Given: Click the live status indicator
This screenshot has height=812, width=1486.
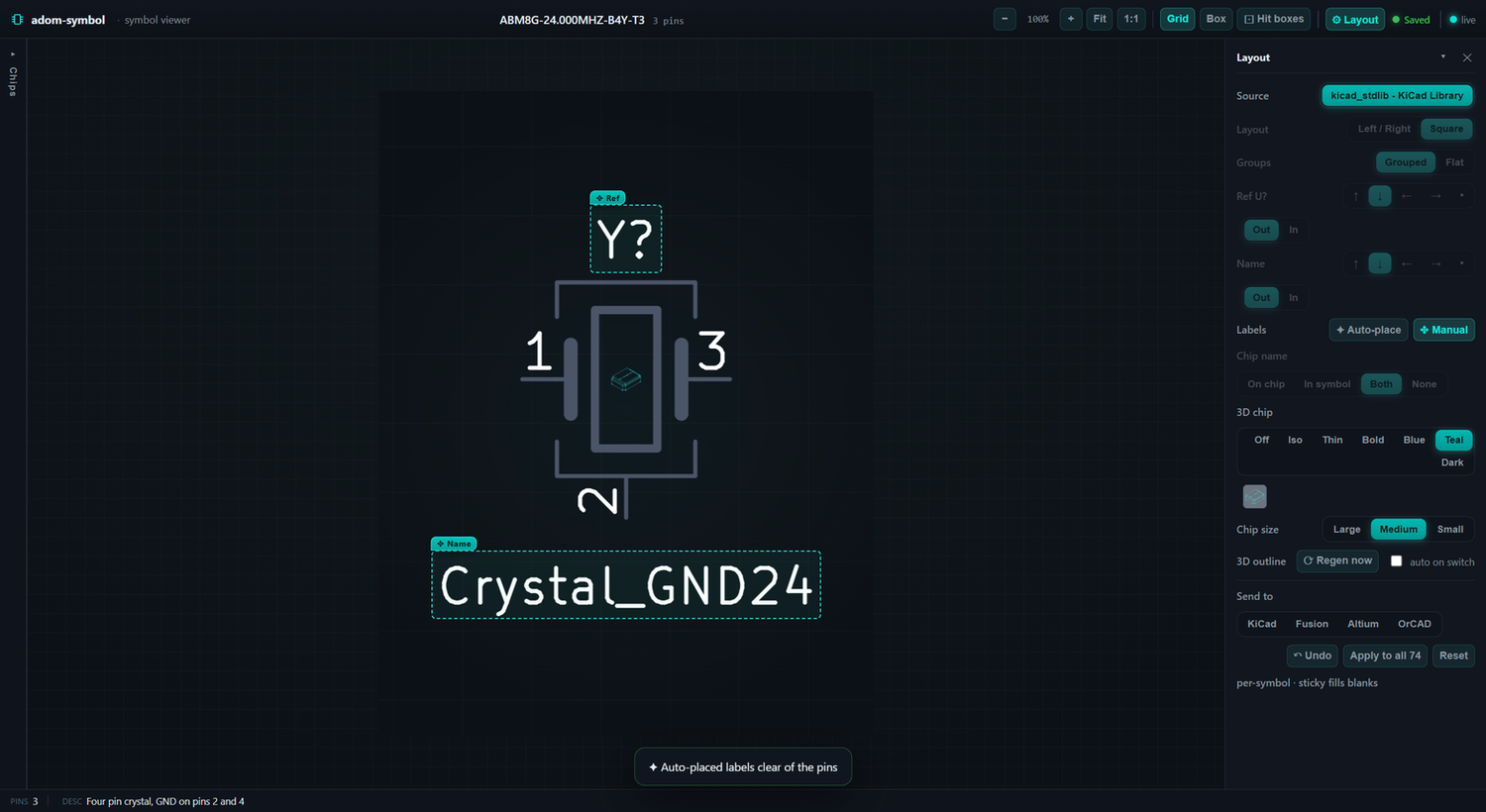Looking at the screenshot, I should tap(1462, 20).
